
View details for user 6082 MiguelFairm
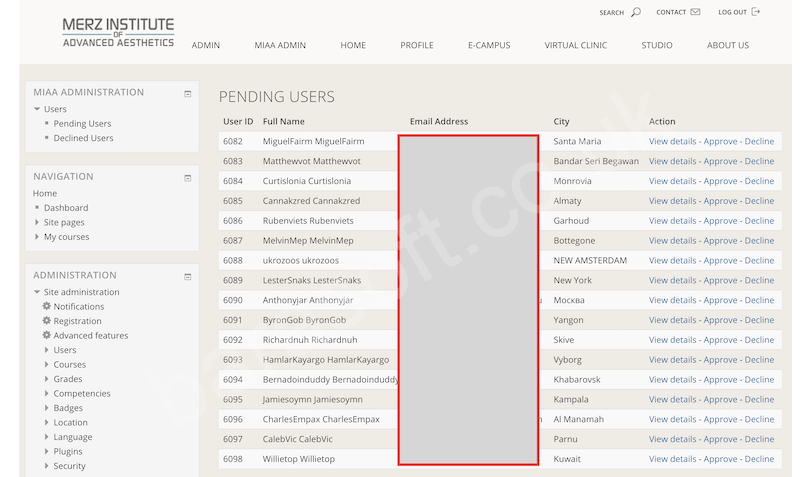pos(672,141)
